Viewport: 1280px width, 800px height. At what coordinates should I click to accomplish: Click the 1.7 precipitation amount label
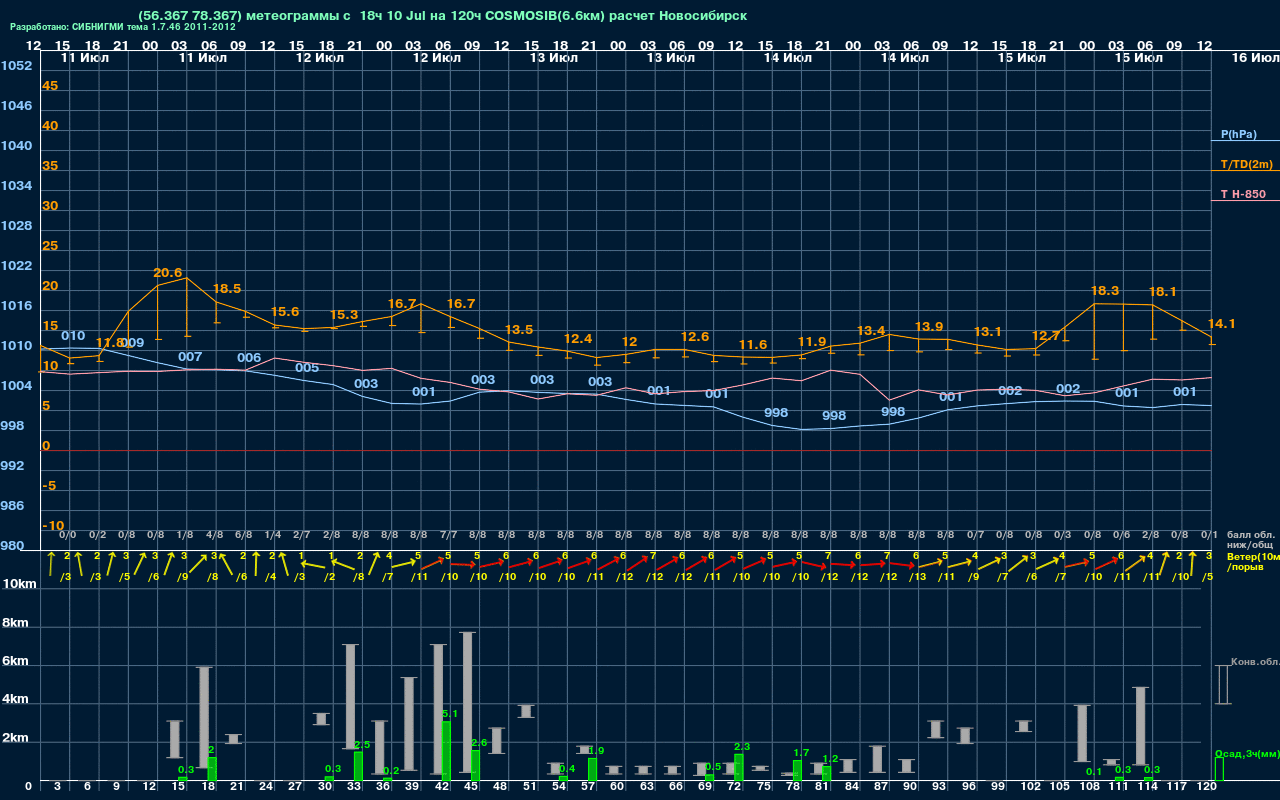tap(801, 753)
